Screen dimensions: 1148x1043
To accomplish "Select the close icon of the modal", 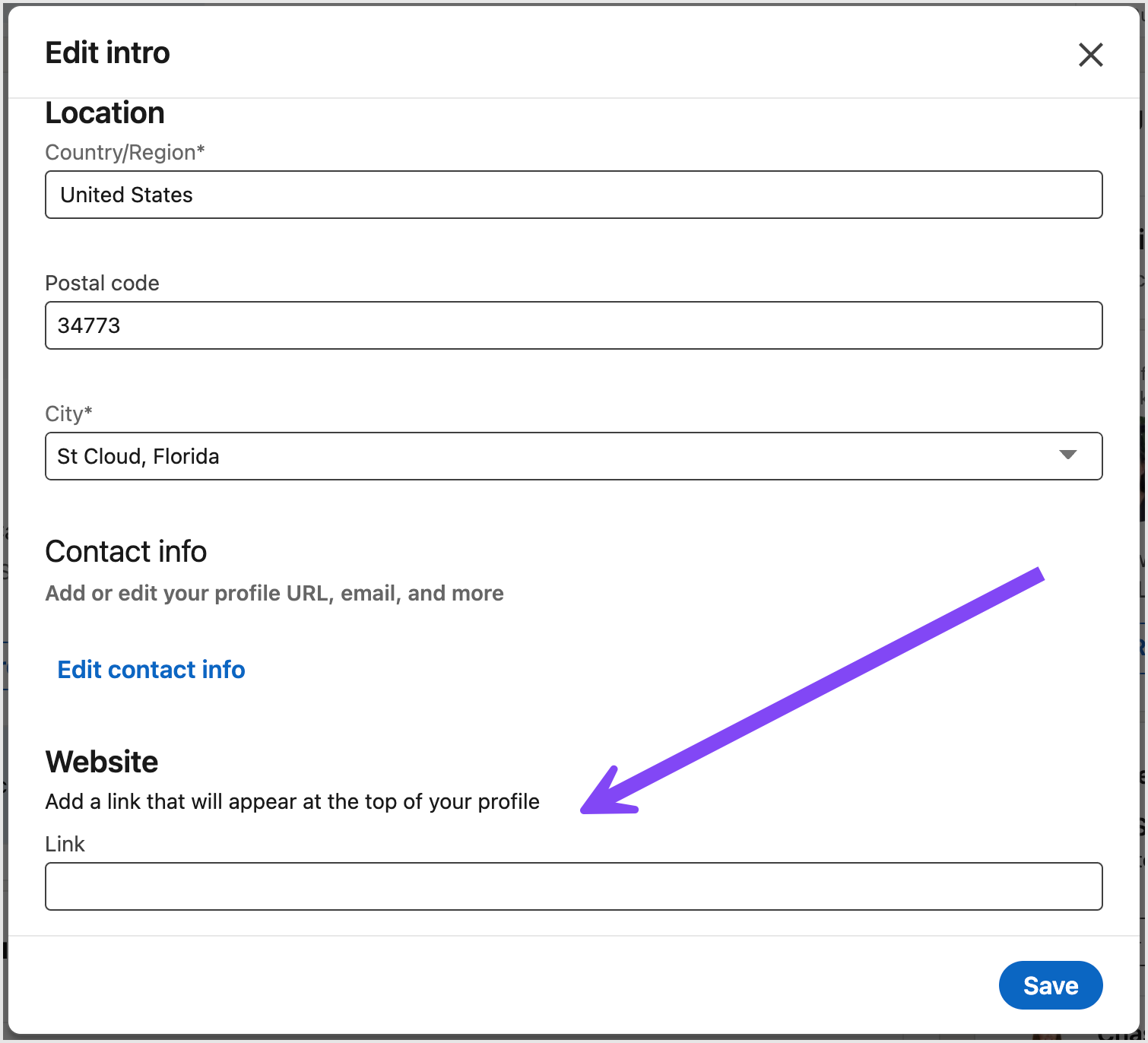I will [x=1090, y=55].
